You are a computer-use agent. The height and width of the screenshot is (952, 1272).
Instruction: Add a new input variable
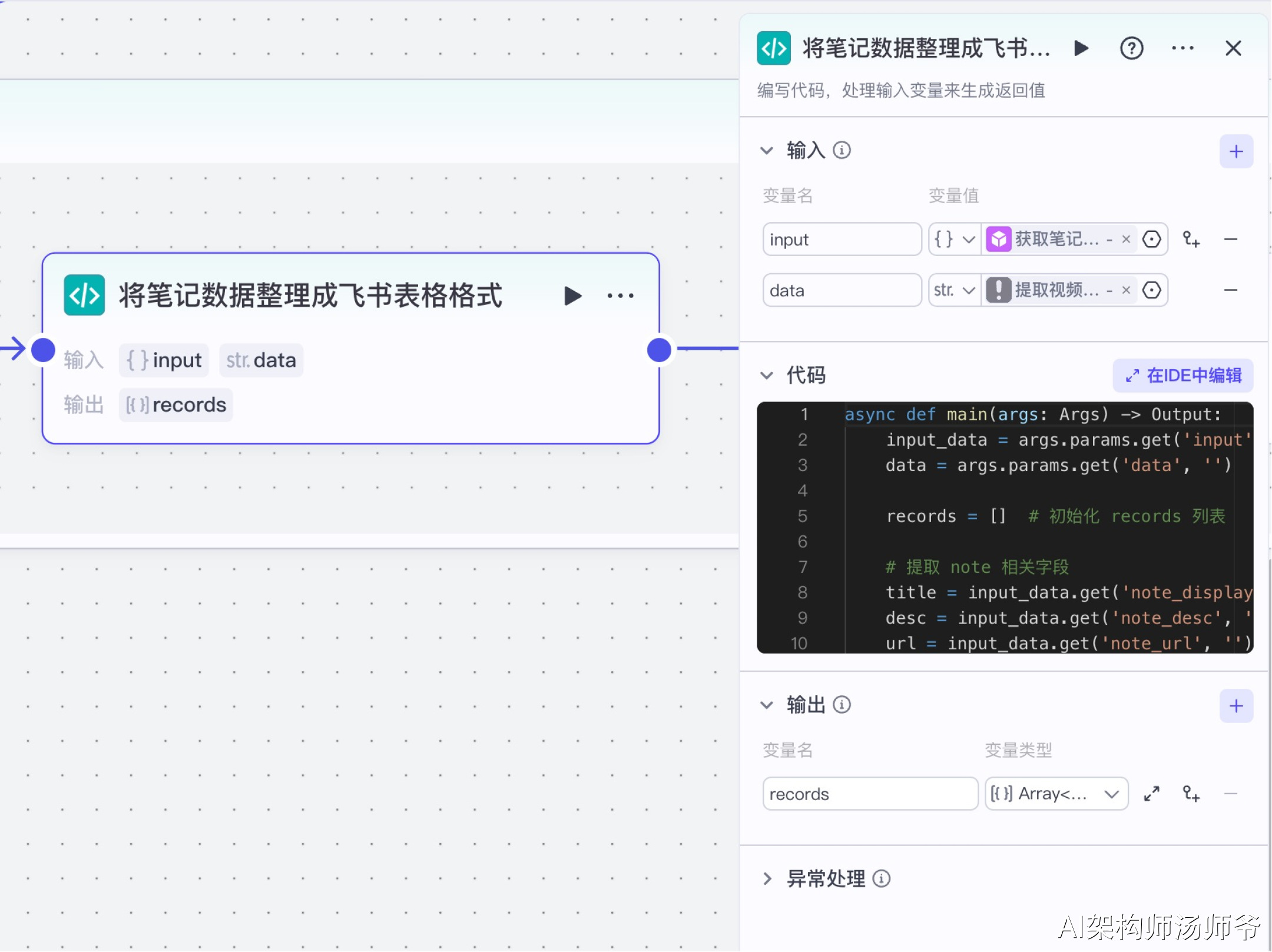(x=1235, y=151)
